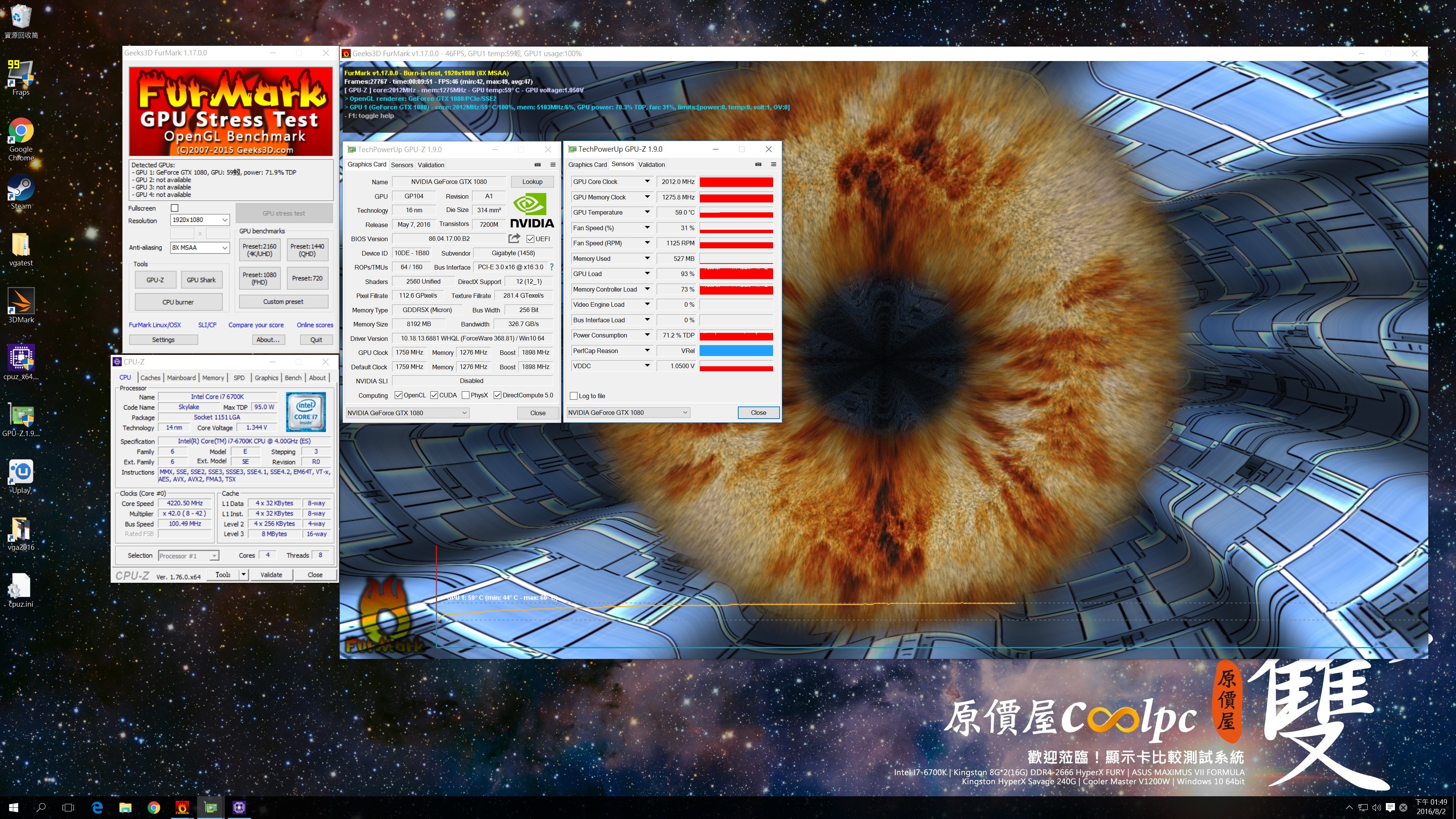
Task: Click the camera icon in GPU-Z Graphics Card window
Action: coord(538,165)
